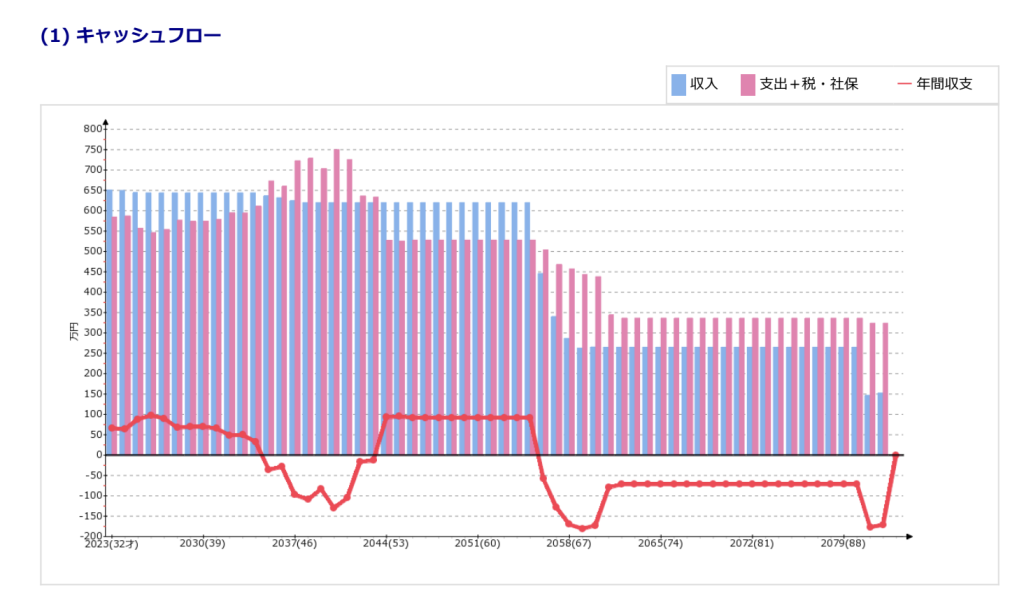Select the 2058(67) x-axis label
Viewport: 1024px width, 610px height.
[x=568, y=543]
